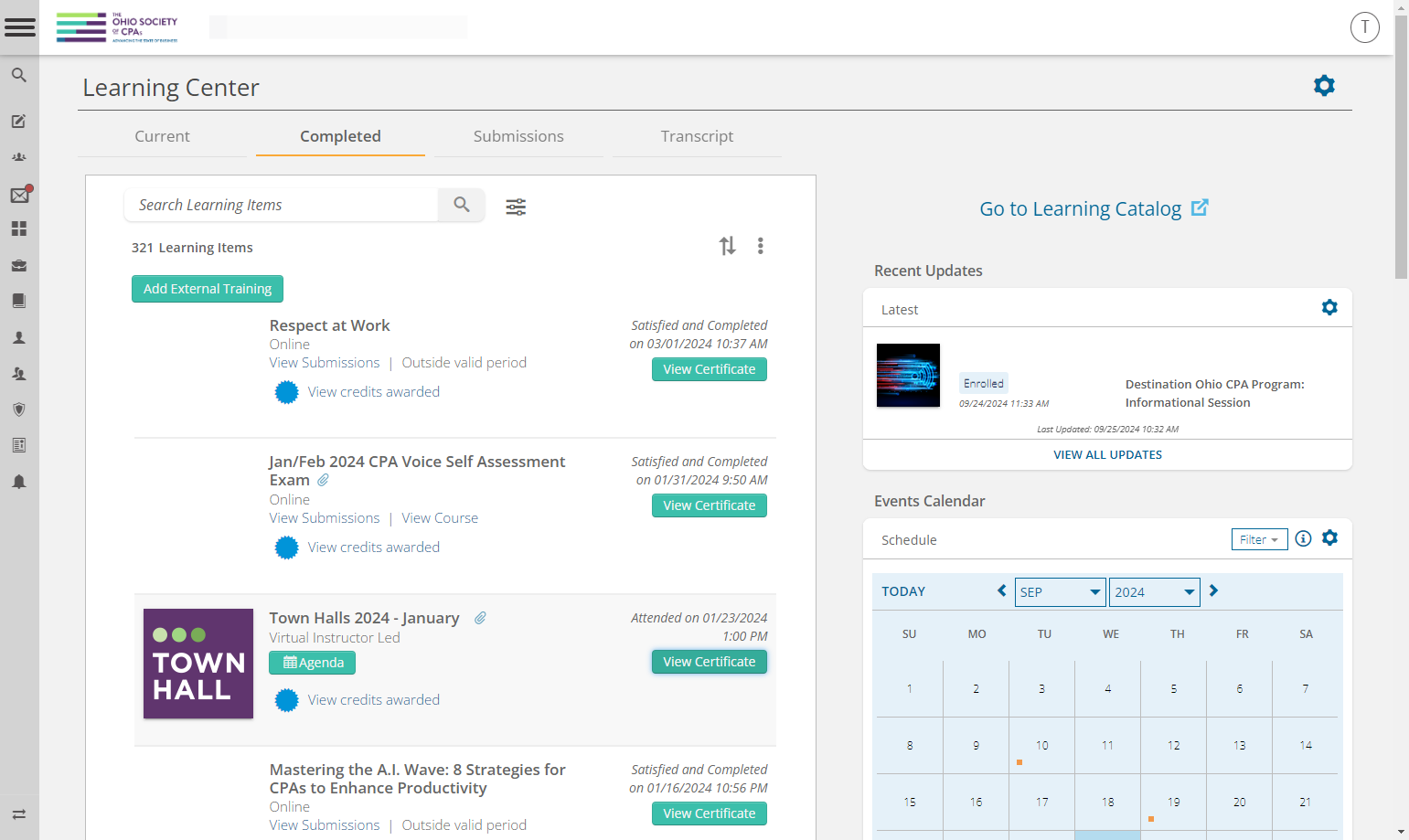Click the Search Learning Items field
Screen dimensions: 1409x840
[x=281, y=205]
